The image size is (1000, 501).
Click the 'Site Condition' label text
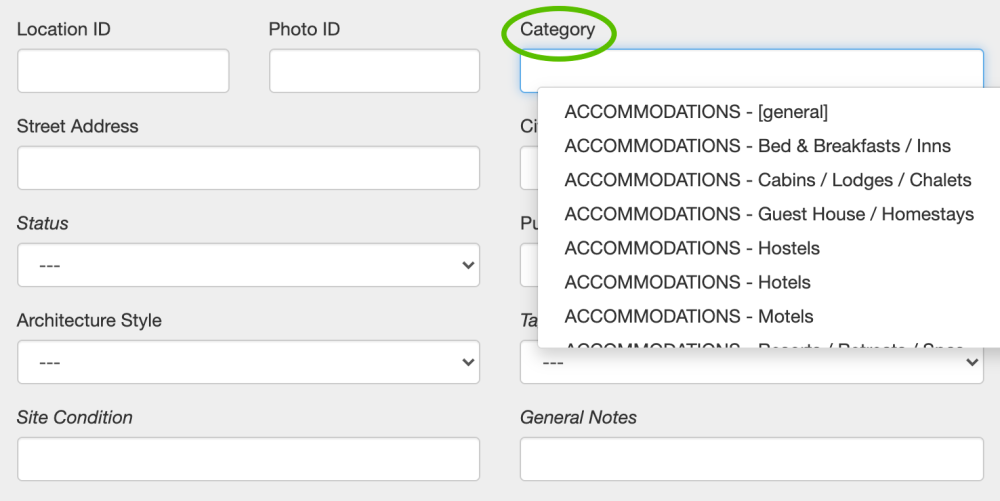click(75, 417)
